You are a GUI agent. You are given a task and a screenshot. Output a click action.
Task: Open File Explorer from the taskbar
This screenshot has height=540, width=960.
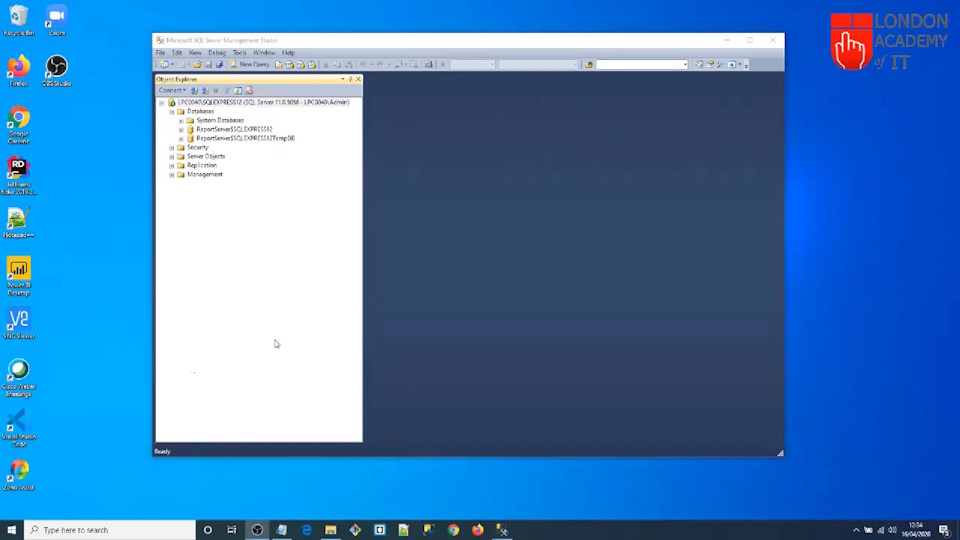[x=331, y=530]
